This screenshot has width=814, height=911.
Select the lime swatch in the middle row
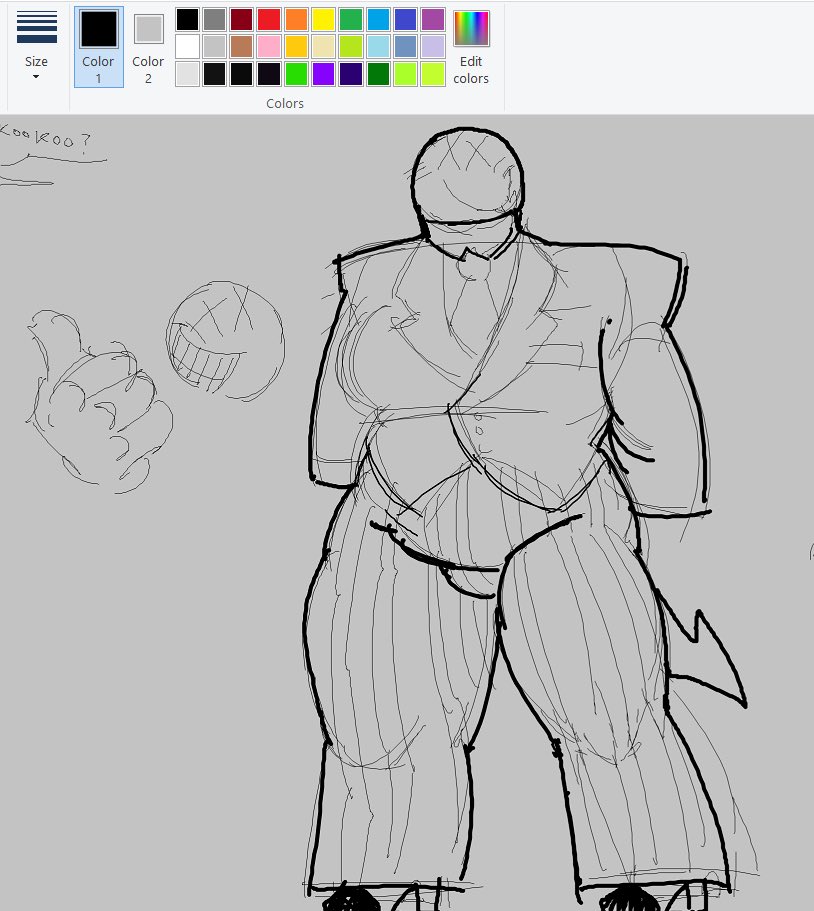click(351, 46)
